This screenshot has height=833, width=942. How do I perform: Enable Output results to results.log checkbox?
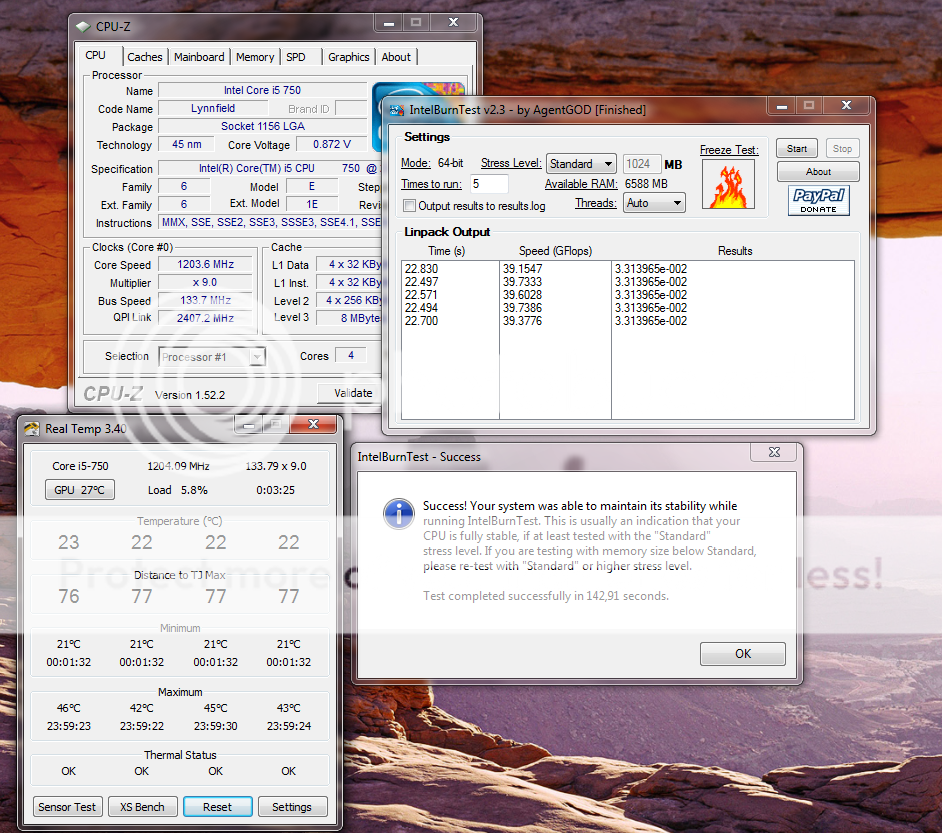[x=409, y=206]
